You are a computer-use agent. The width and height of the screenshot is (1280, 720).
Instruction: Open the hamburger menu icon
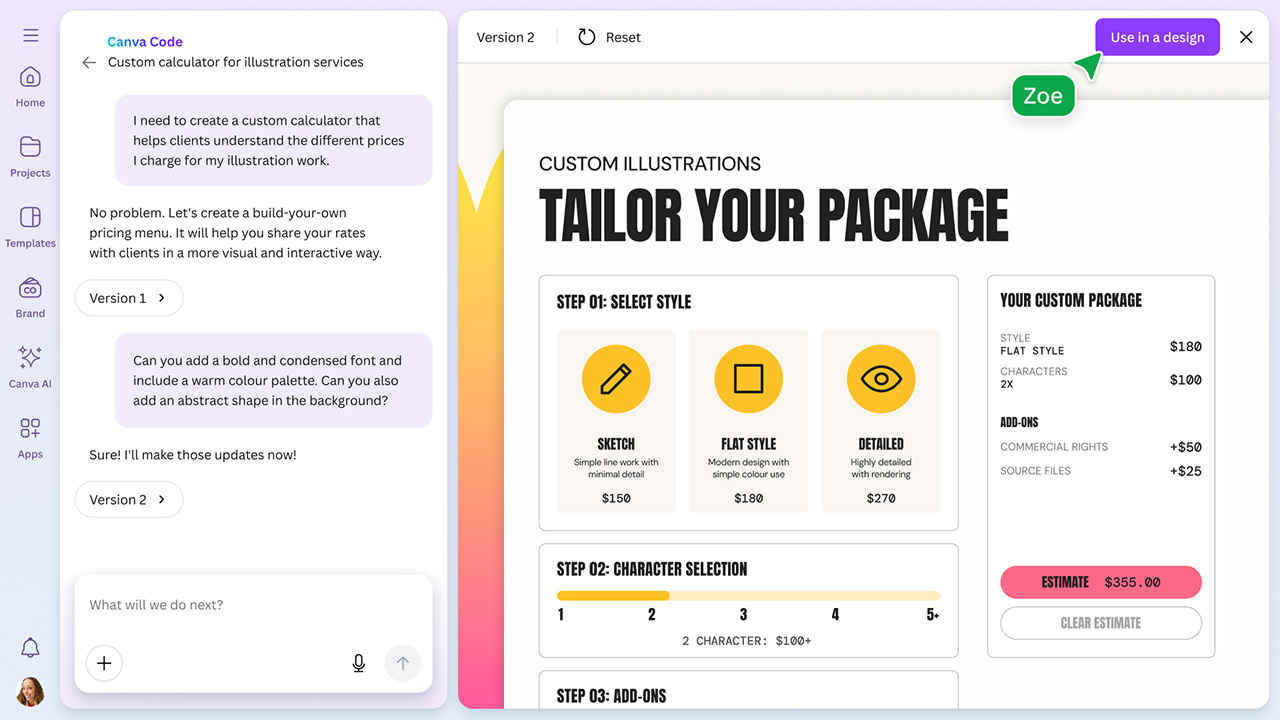click(30, 35)
